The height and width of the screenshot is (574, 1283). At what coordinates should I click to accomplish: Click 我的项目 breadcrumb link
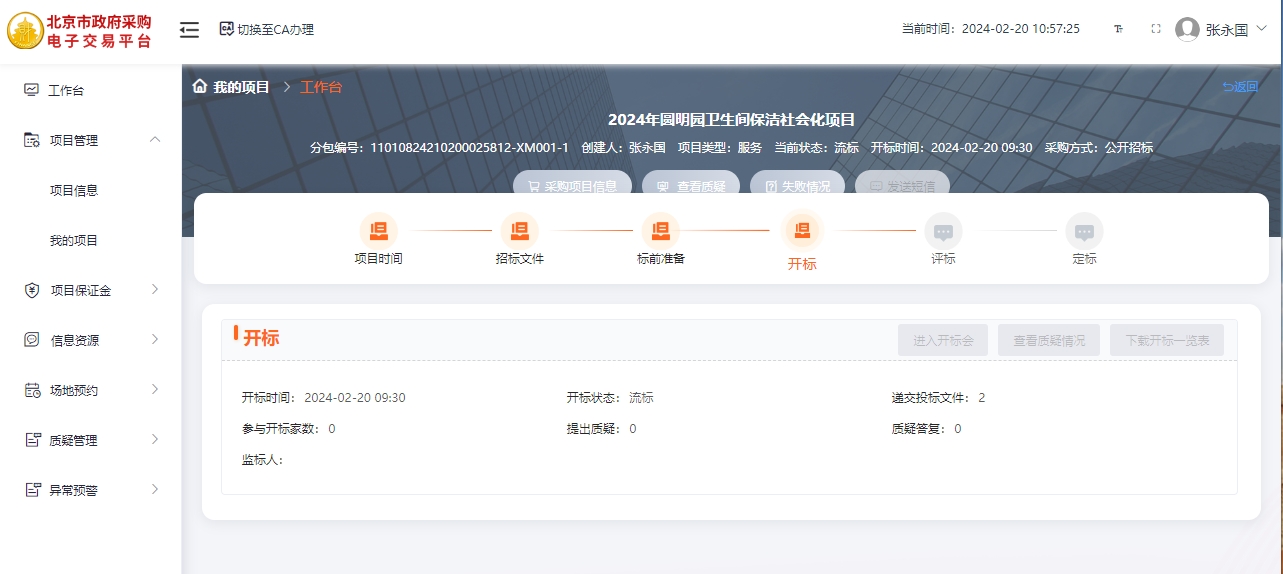(x=241, y=87)
